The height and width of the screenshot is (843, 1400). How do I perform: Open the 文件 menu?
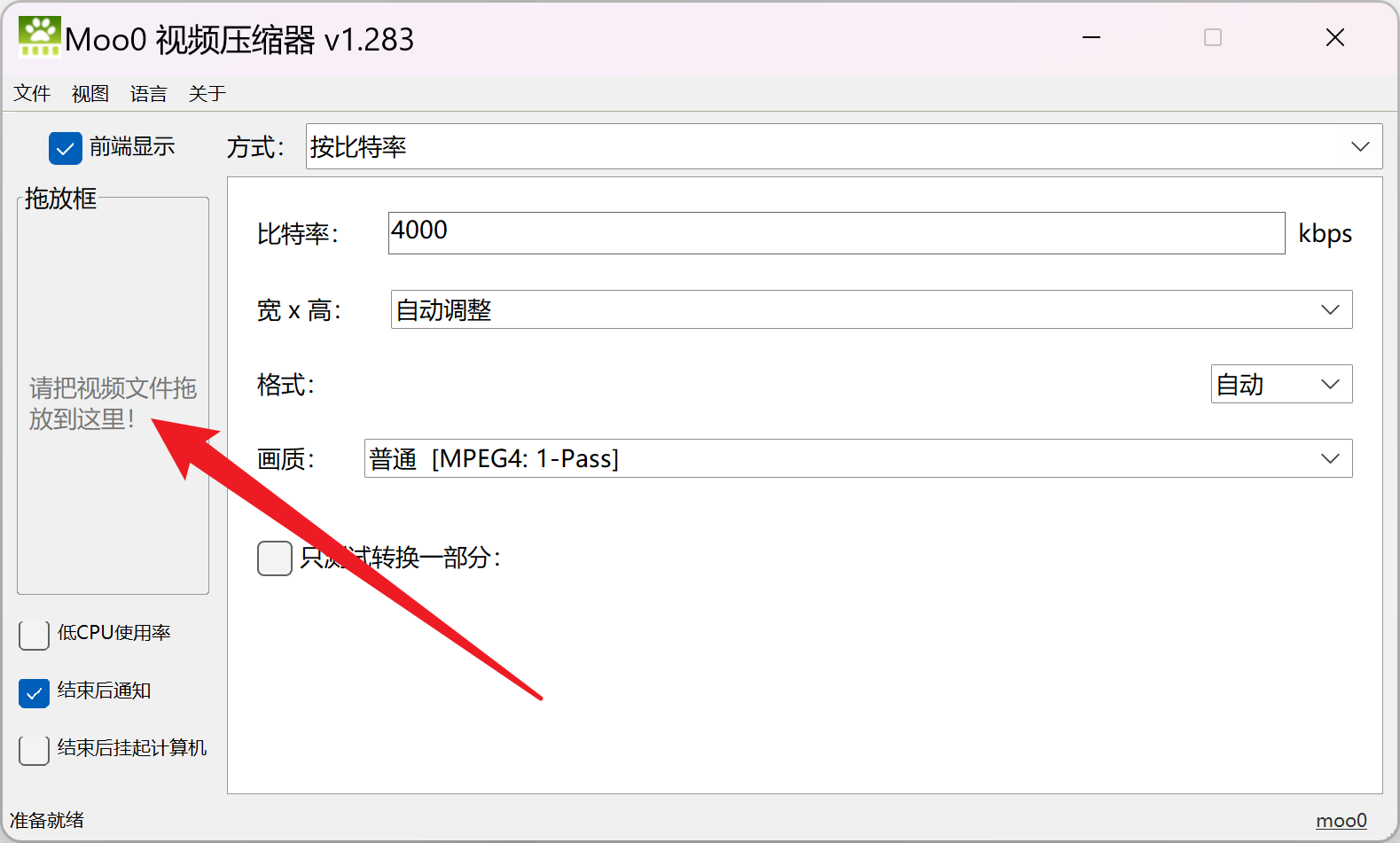[x=32, y=94]
